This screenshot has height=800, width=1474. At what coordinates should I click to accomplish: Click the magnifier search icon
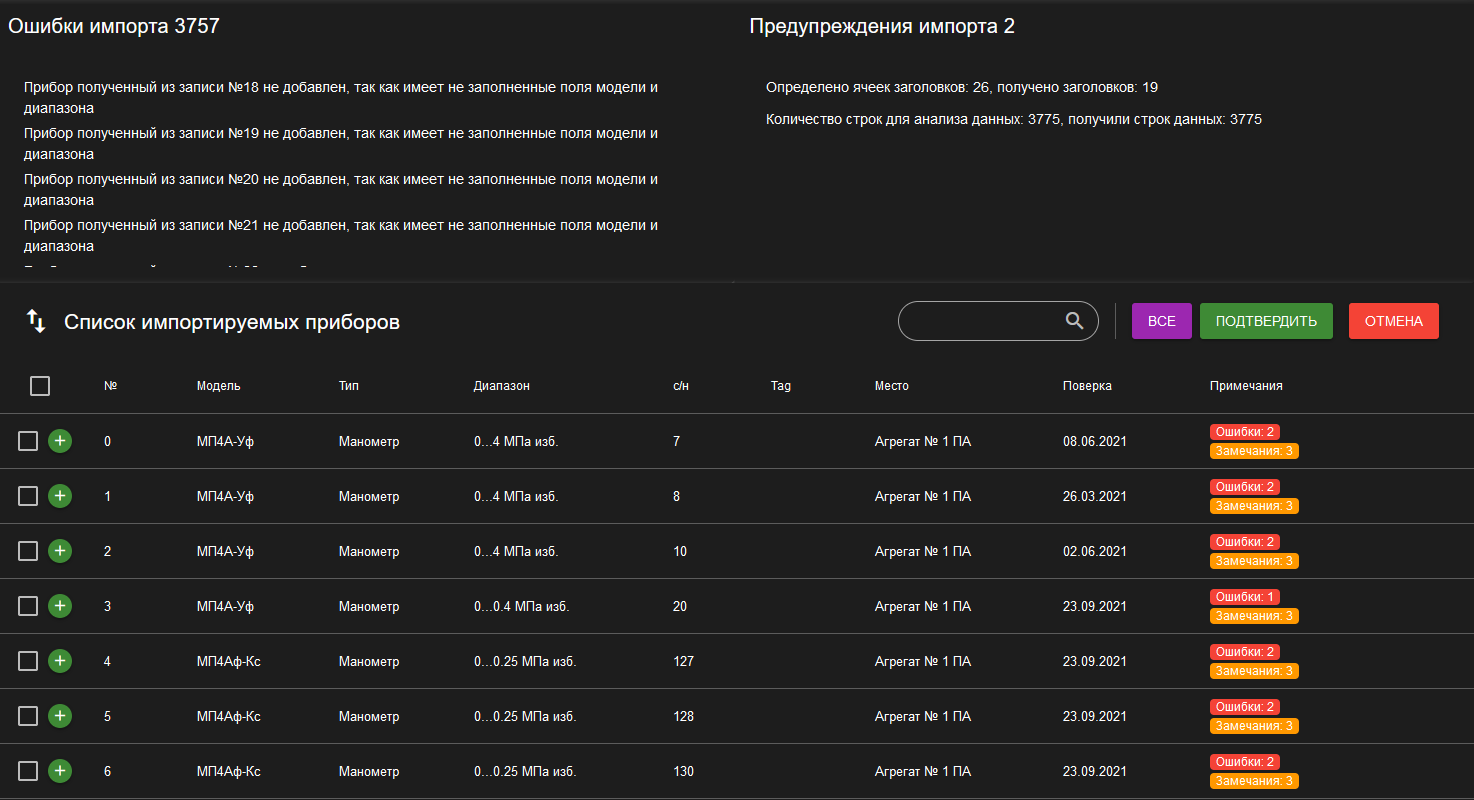[x=1074, y=321]
